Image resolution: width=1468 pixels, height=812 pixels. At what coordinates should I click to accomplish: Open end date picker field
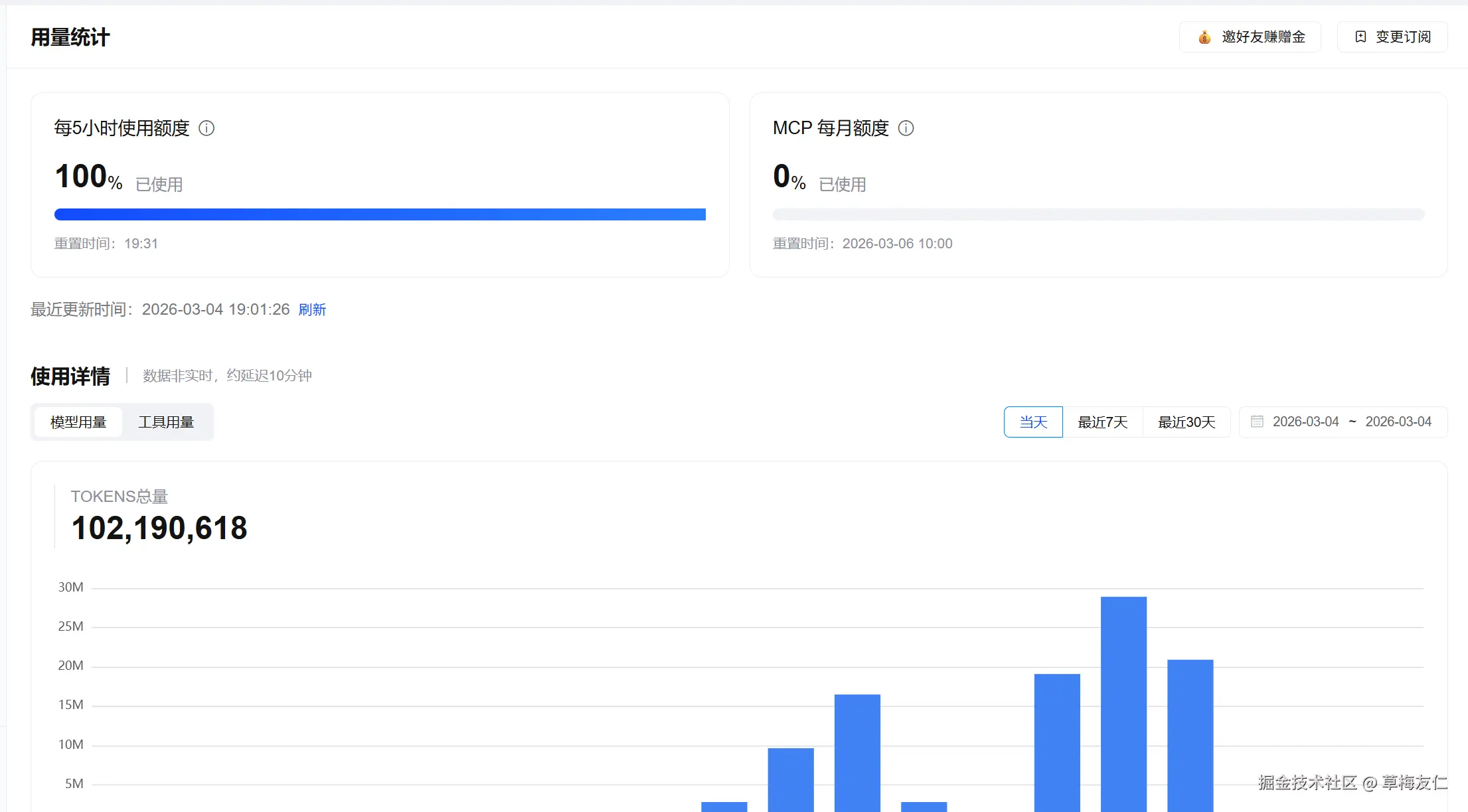coord(1398,422)
